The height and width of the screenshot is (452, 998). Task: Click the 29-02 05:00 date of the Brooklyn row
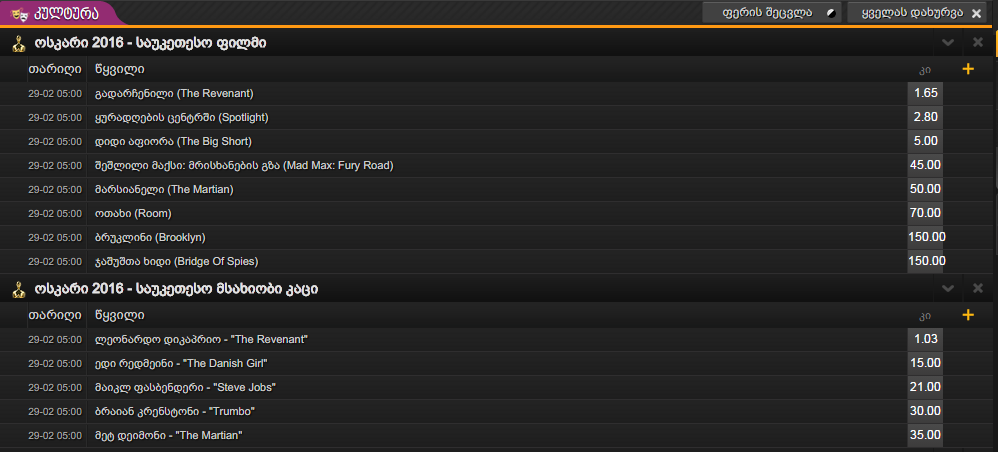[55, 237]
